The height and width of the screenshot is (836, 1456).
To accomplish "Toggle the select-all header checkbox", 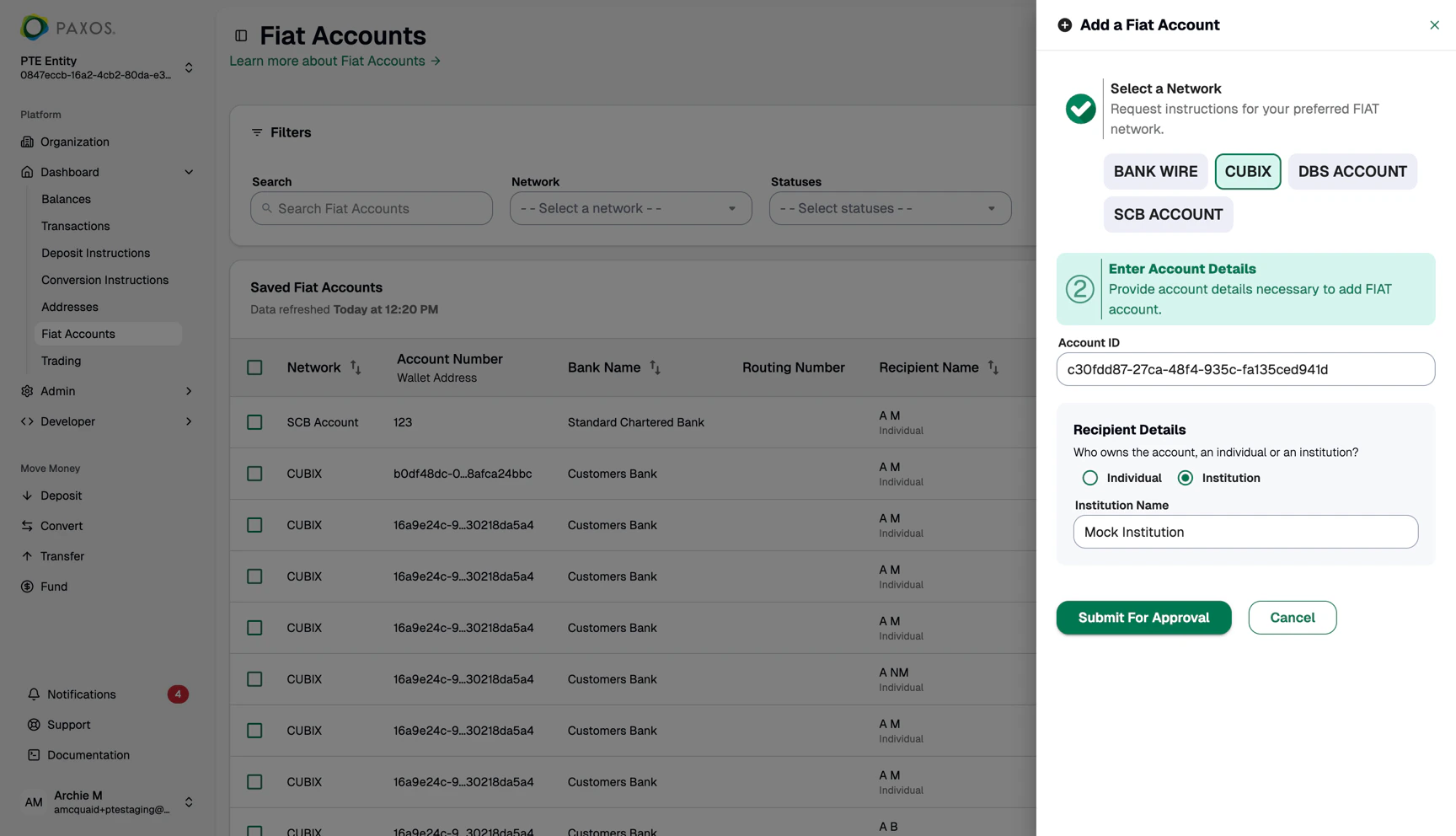I will coord(254,367).
